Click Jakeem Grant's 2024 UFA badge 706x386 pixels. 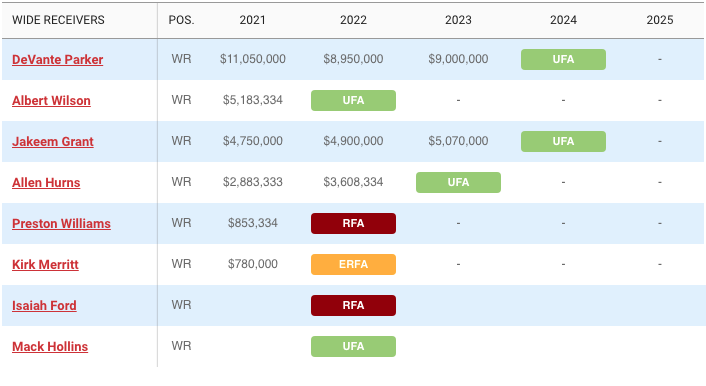563,141
